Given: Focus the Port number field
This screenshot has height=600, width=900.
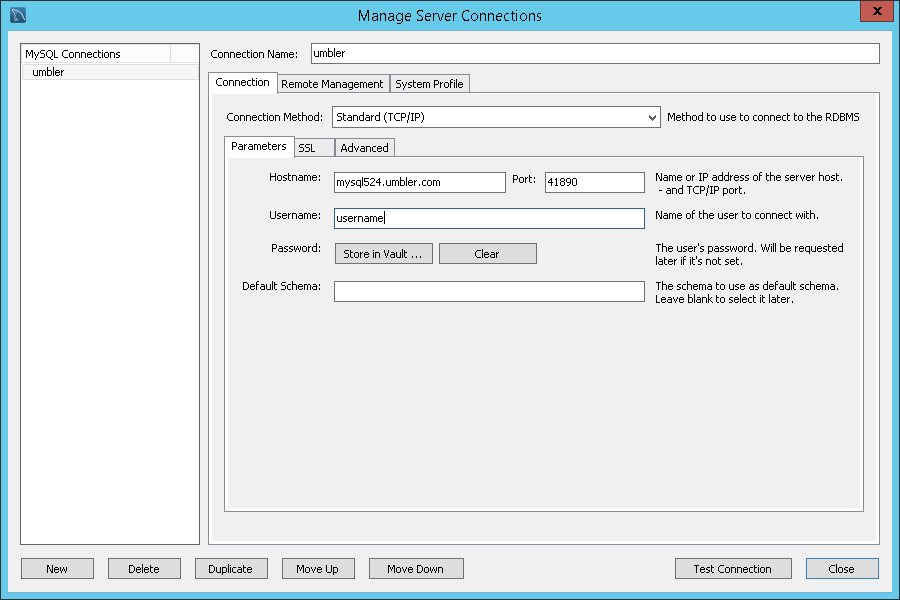Looking at the screenshot, I should point(592,182).
